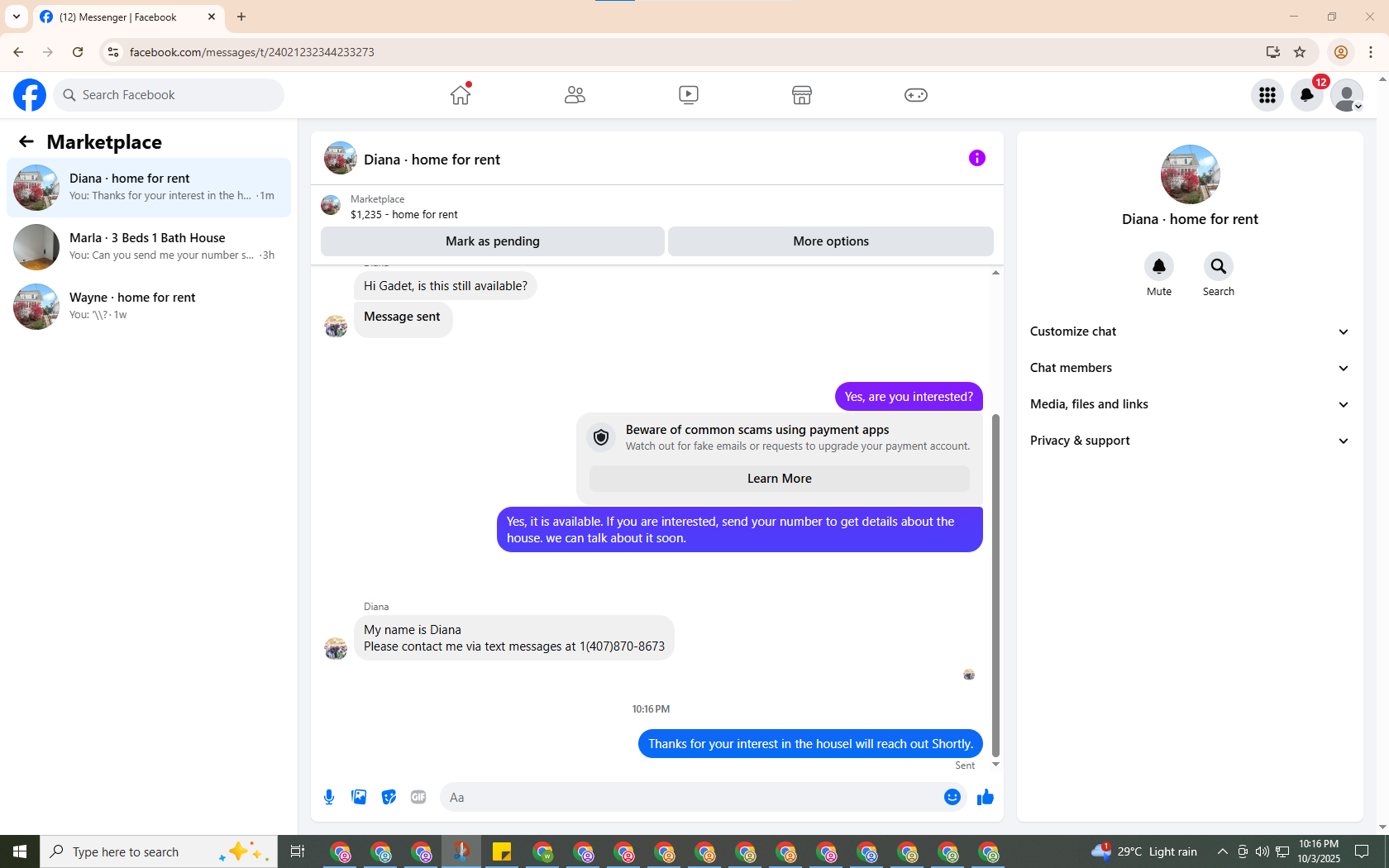Expand Chat members section
The height and width of the screenshot is (868, 1389).
(x=1191, y=368)
